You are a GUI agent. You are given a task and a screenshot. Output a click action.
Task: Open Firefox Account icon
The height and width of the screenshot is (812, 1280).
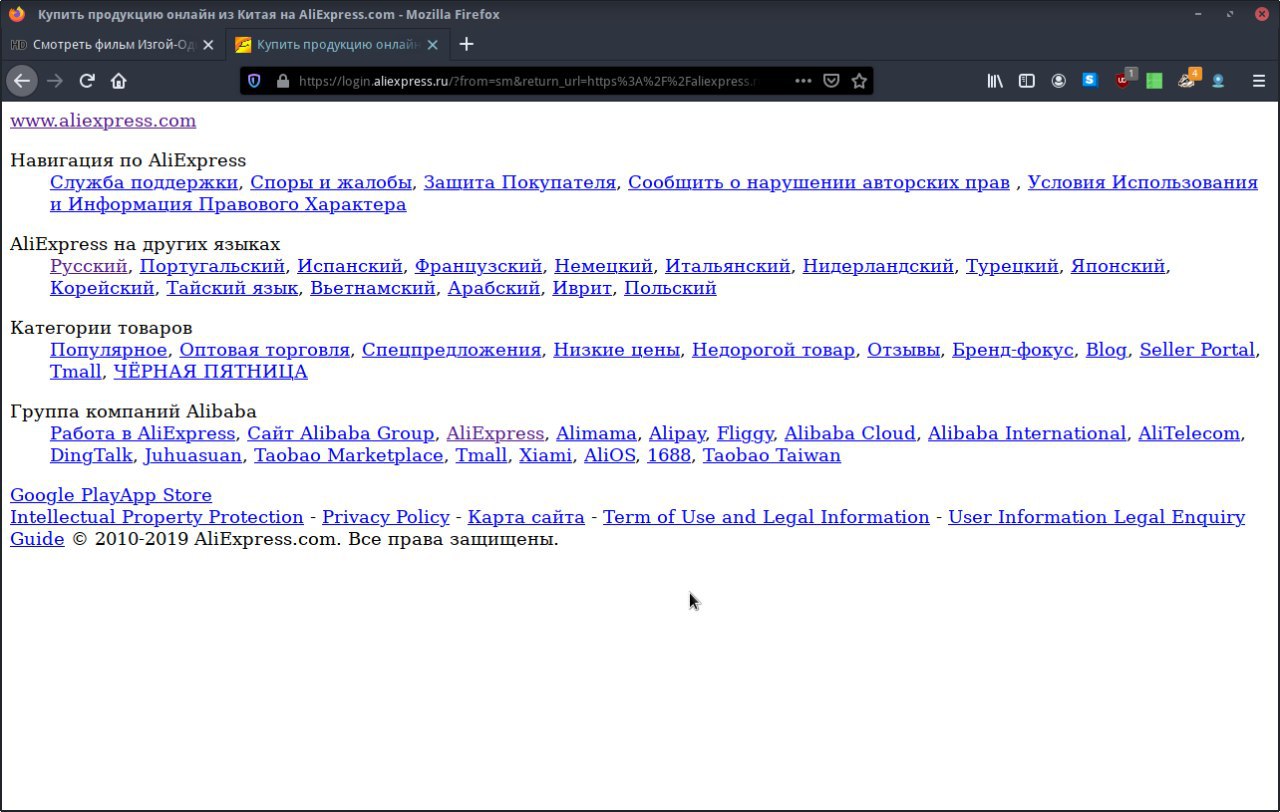click(1059, 81)
